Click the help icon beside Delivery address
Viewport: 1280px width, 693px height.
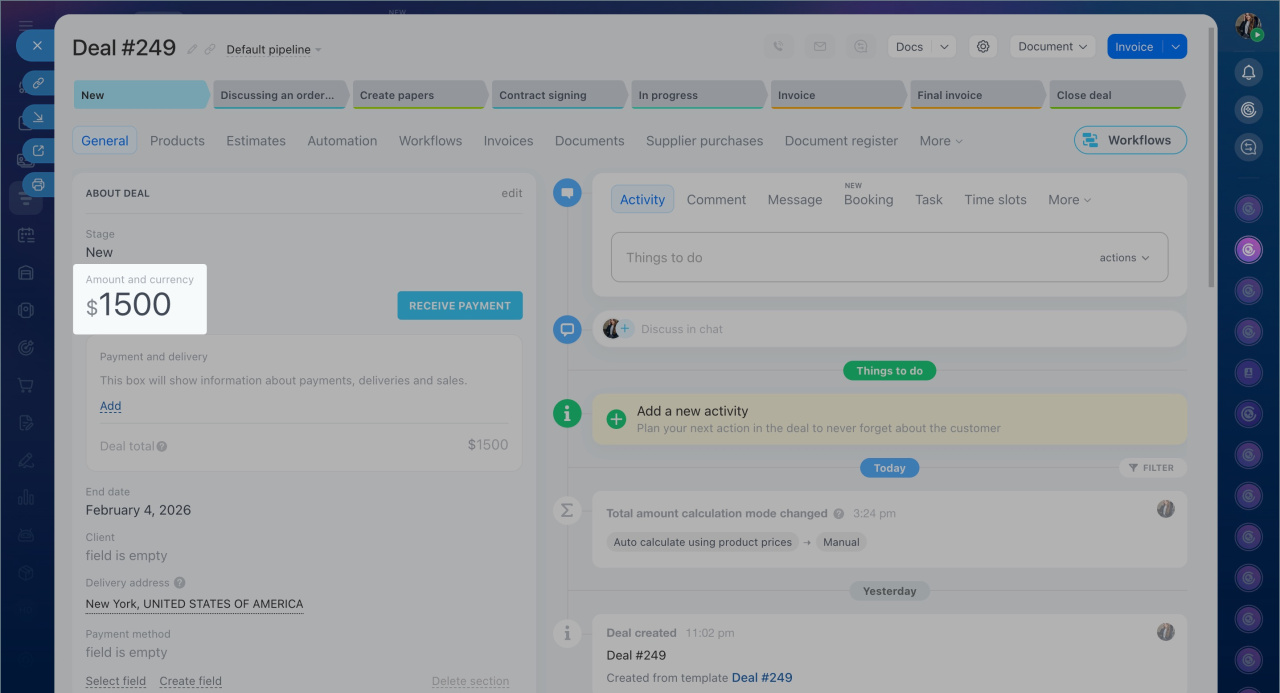[x=180, y=583]
